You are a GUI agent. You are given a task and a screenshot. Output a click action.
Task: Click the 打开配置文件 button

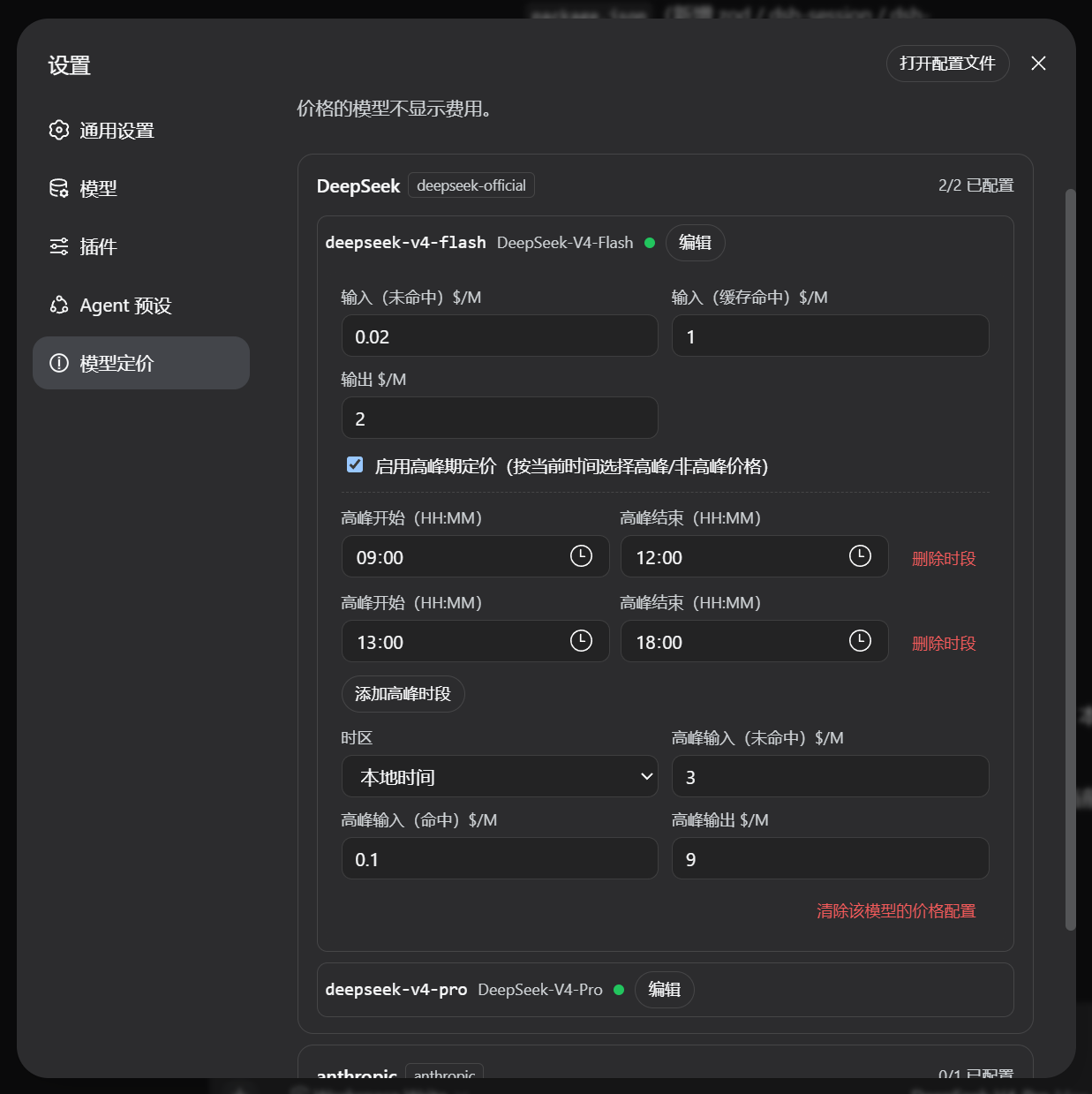pos(947,64)
